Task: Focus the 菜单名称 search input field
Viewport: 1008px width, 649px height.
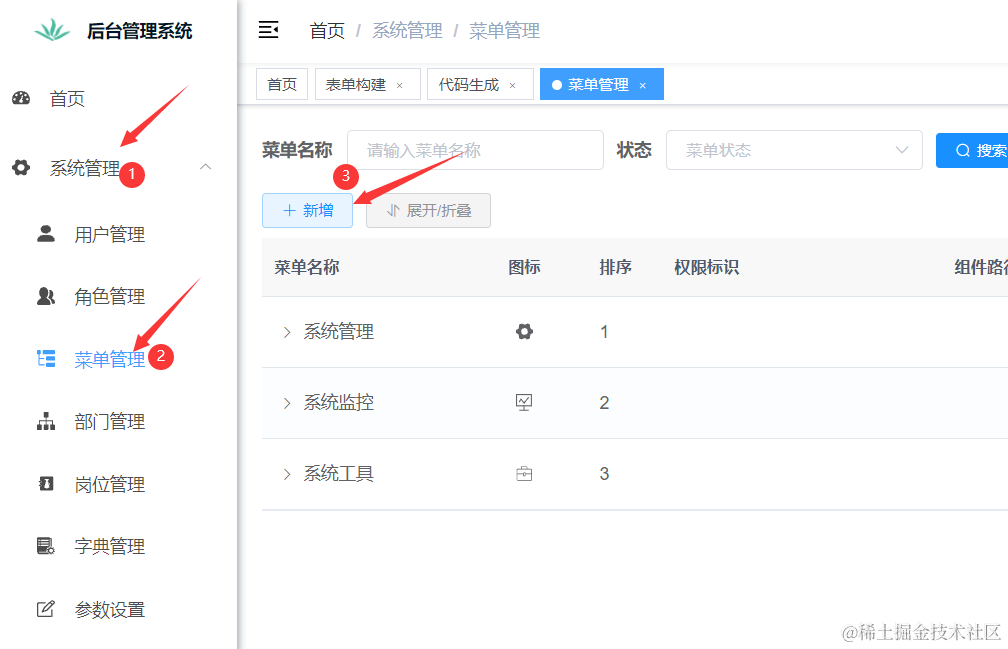Action: [x=475, y=150]
